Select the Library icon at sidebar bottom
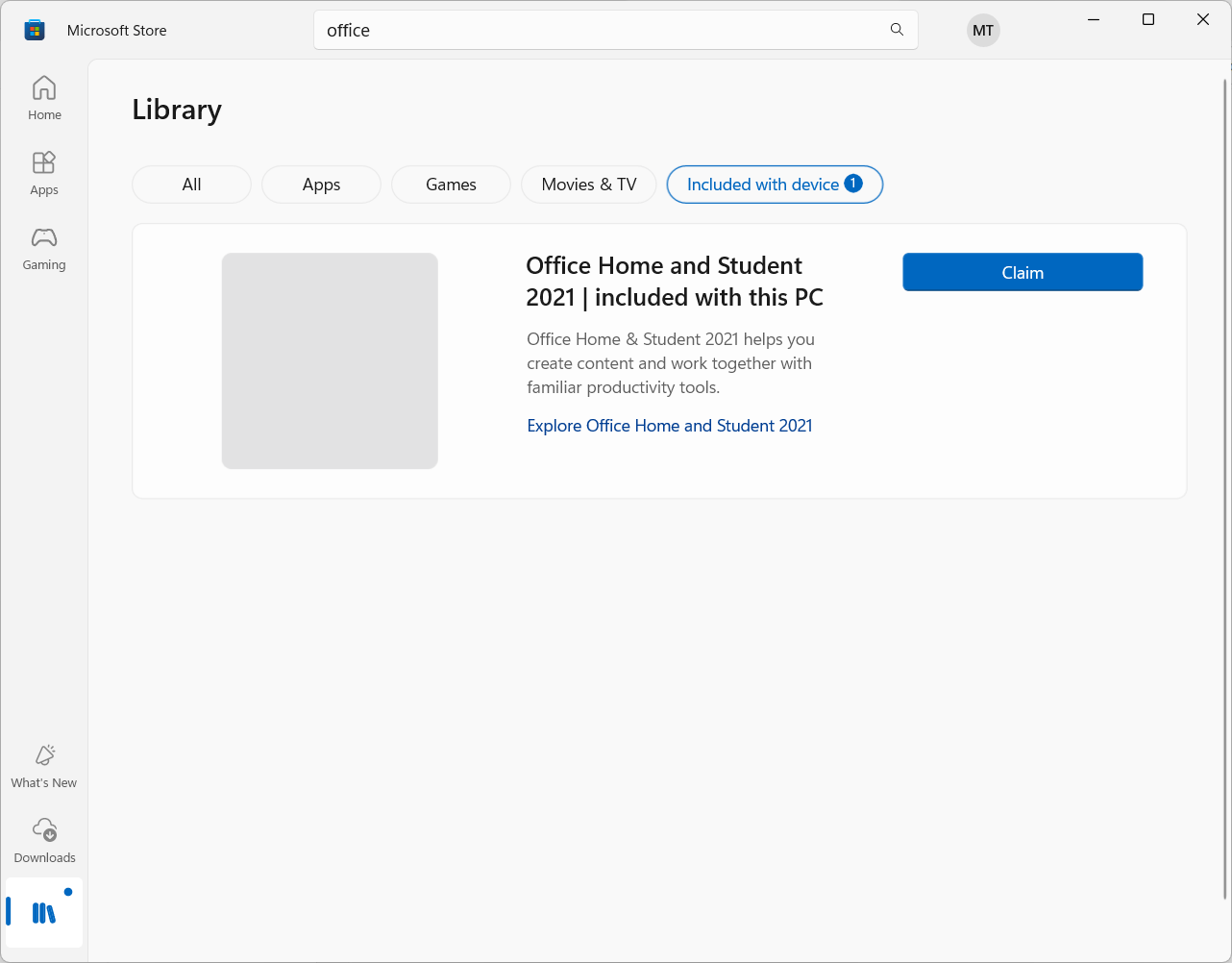This screenshot has width=1232, height=963. 44,912
